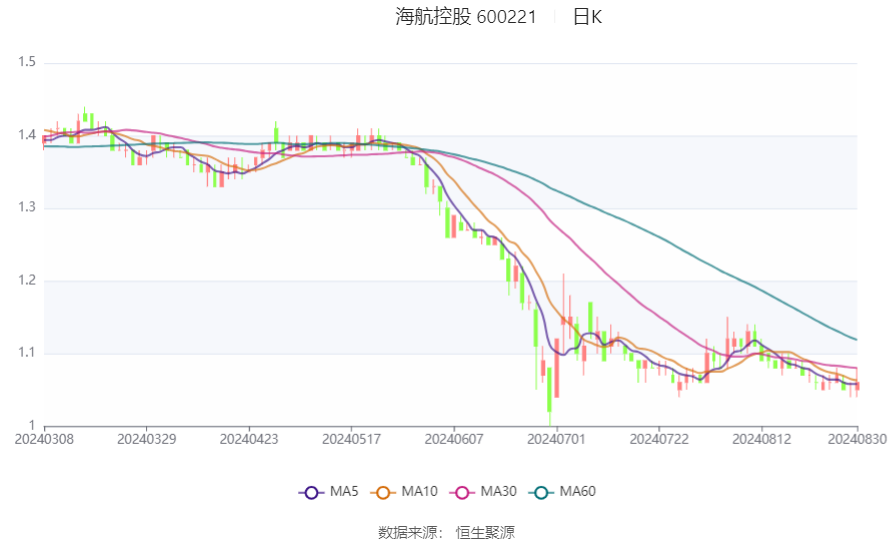893x542 pixels.
Task: Toggle the MA10 legend entry
Action: point(404,492)
